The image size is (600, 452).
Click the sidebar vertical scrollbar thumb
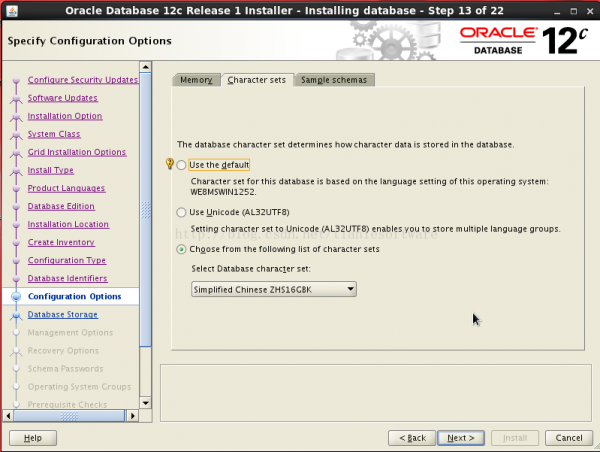pos(145,209)
